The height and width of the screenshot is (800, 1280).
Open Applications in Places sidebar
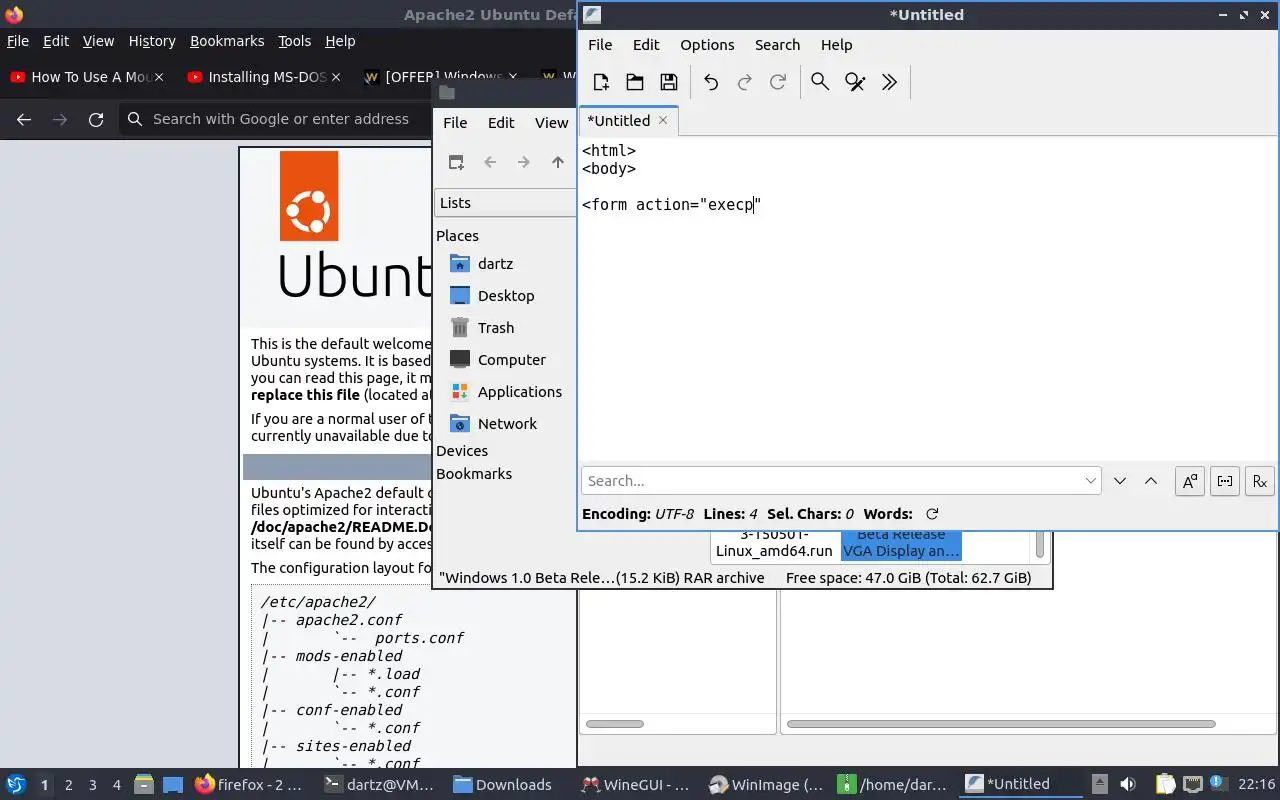(x=520, y=392)
